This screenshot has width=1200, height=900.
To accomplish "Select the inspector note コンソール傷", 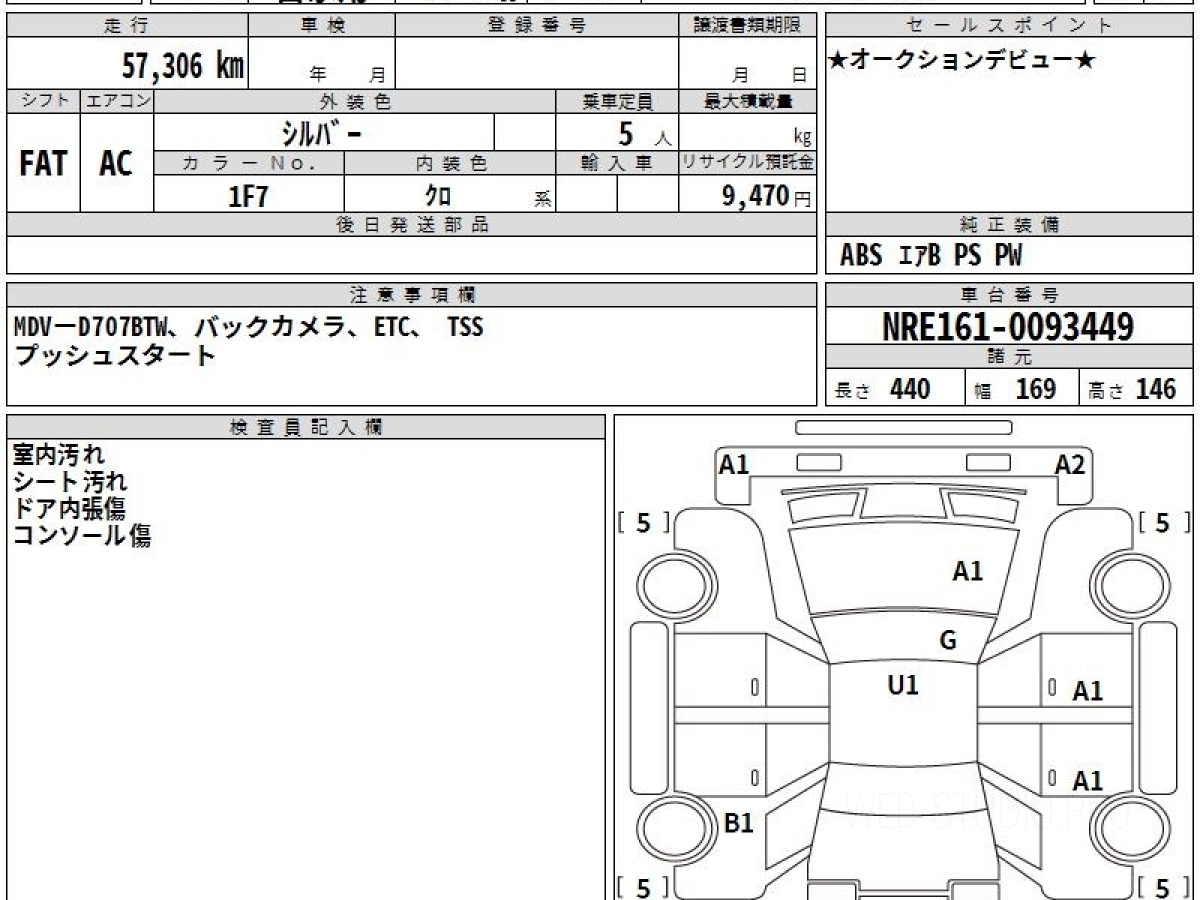I will click(x=82, y=536).
